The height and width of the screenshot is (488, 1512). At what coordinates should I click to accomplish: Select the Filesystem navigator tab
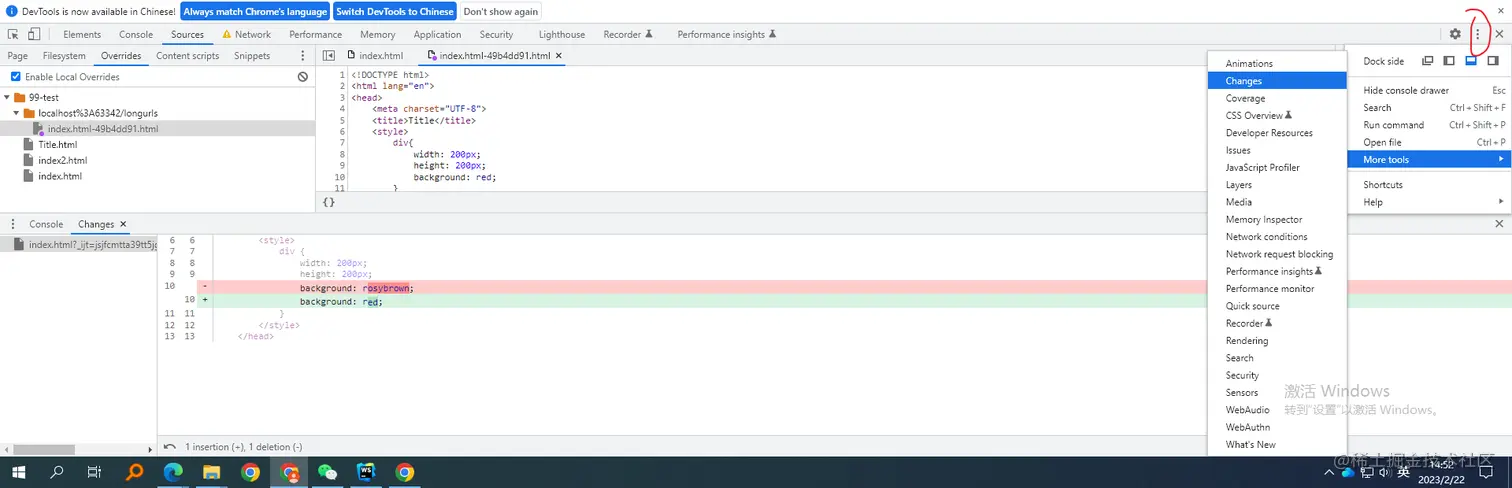64,56
